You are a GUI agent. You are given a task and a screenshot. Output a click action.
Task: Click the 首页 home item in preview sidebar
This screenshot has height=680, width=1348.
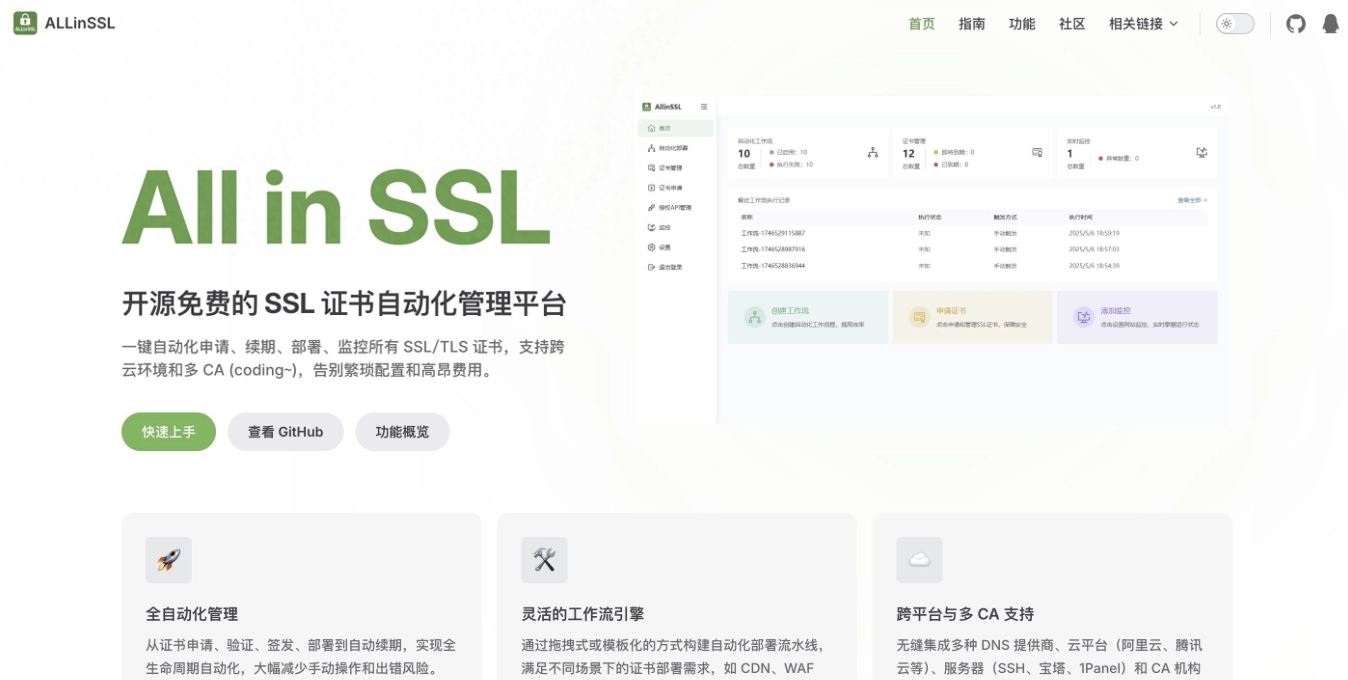point(675,128)
